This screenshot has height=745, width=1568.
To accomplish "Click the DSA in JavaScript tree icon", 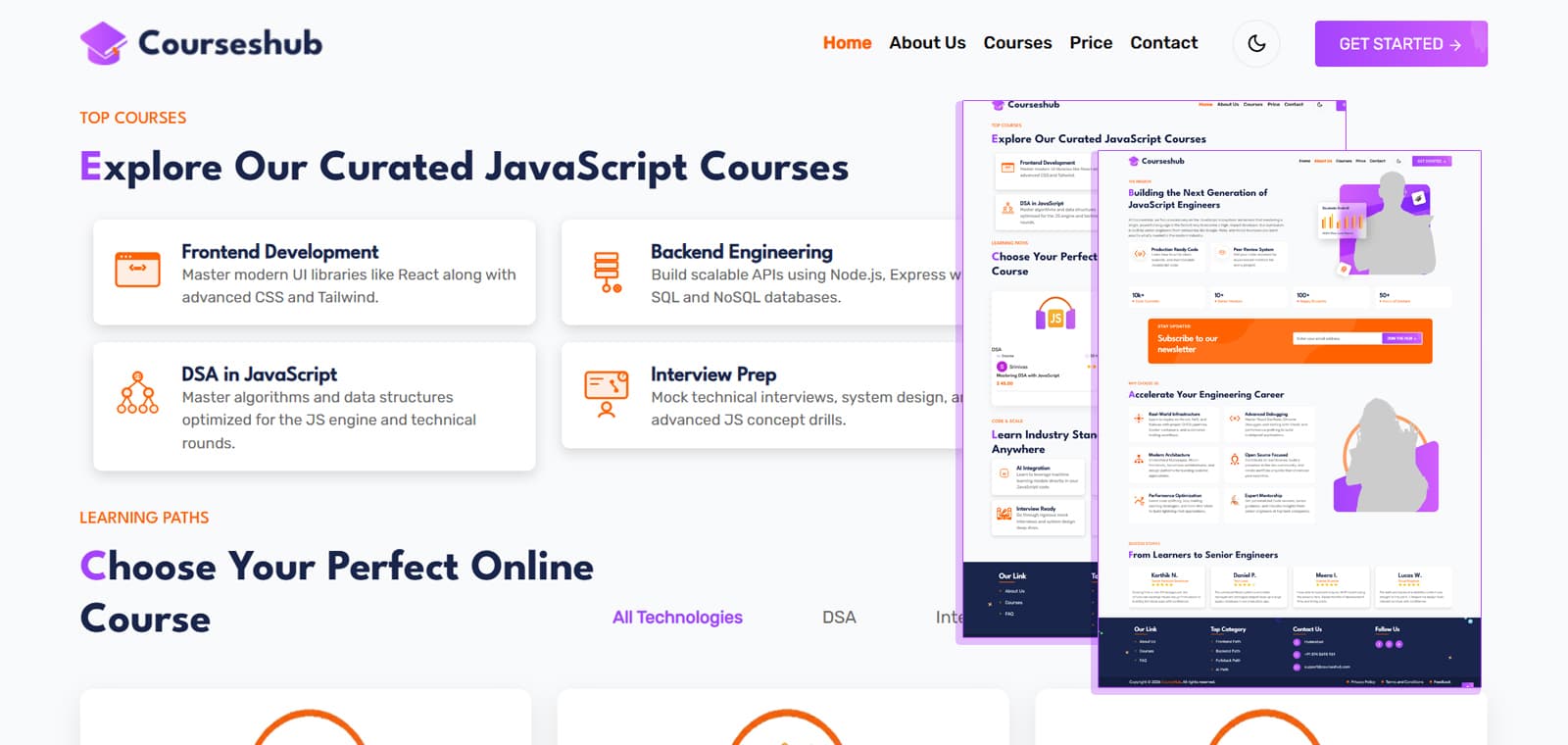I will [x=137, y=393].
